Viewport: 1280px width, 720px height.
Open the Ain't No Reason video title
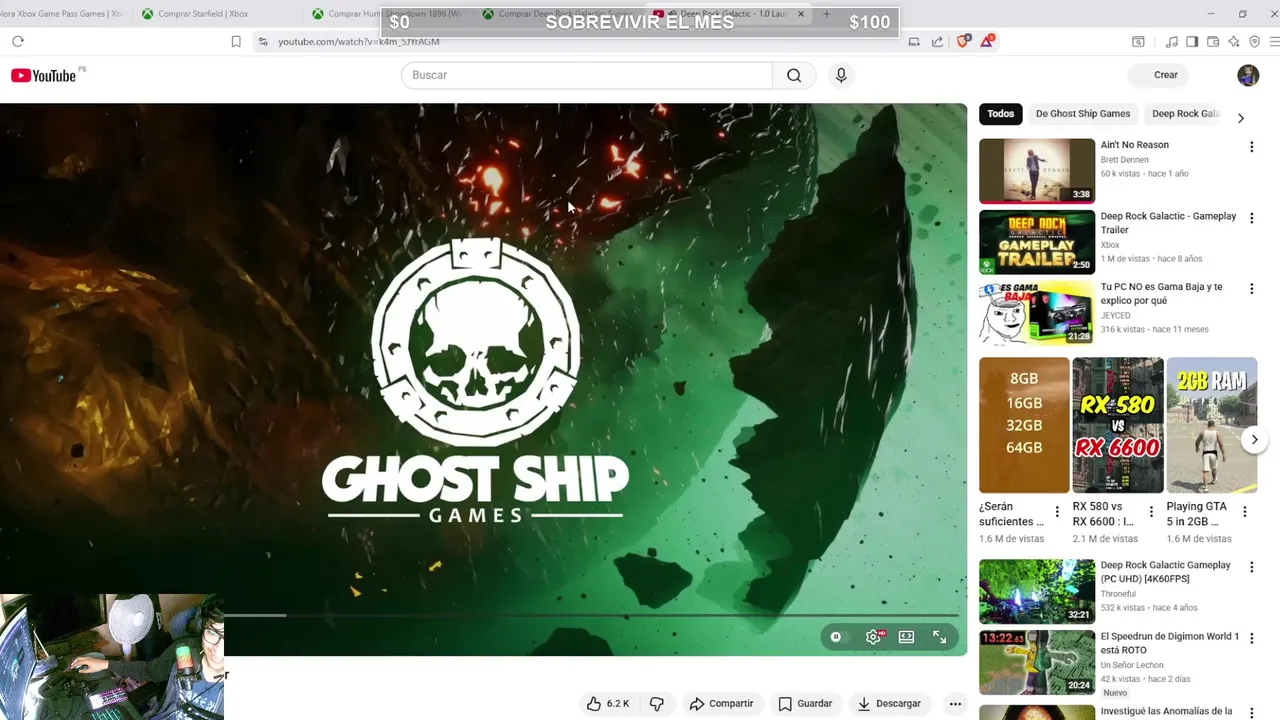(x=1134, y=145)
